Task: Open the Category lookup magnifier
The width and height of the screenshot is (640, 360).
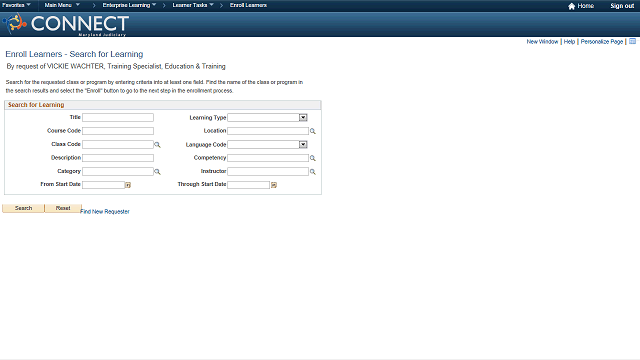Action: click(x=157, y=171)
